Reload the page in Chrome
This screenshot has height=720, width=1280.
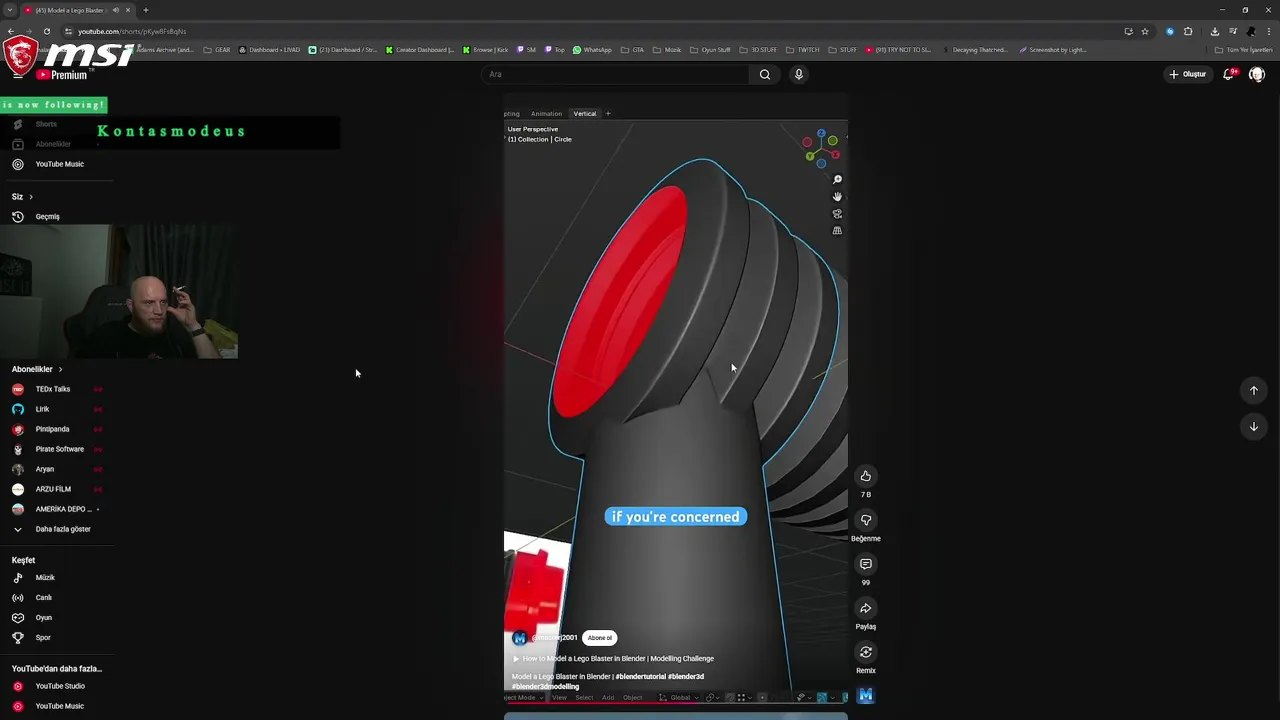tap(46, 31)
